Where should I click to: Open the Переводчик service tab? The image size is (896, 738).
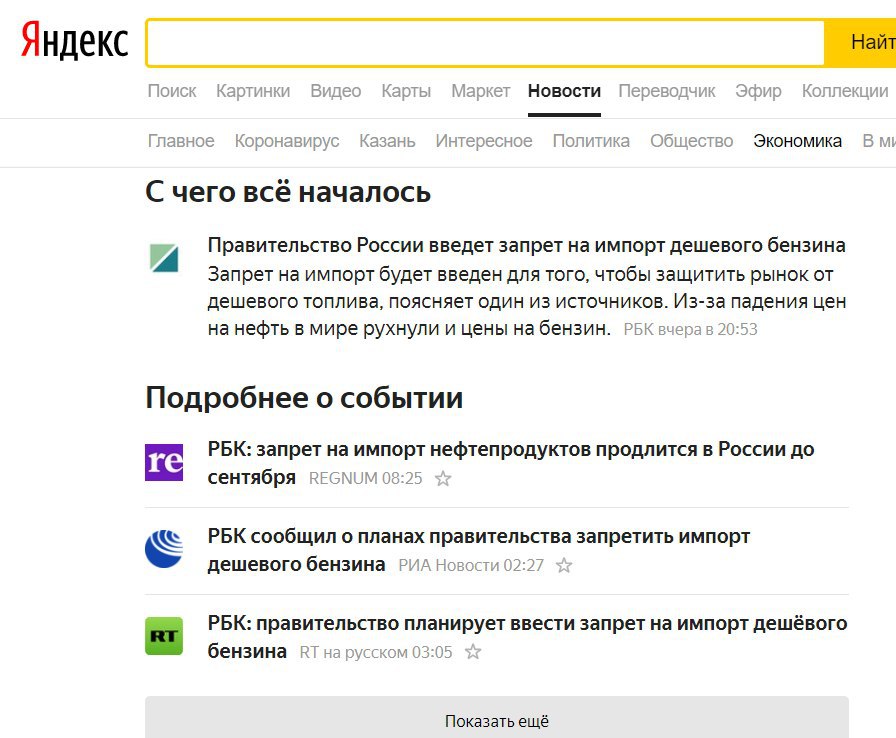click(667, 91)
